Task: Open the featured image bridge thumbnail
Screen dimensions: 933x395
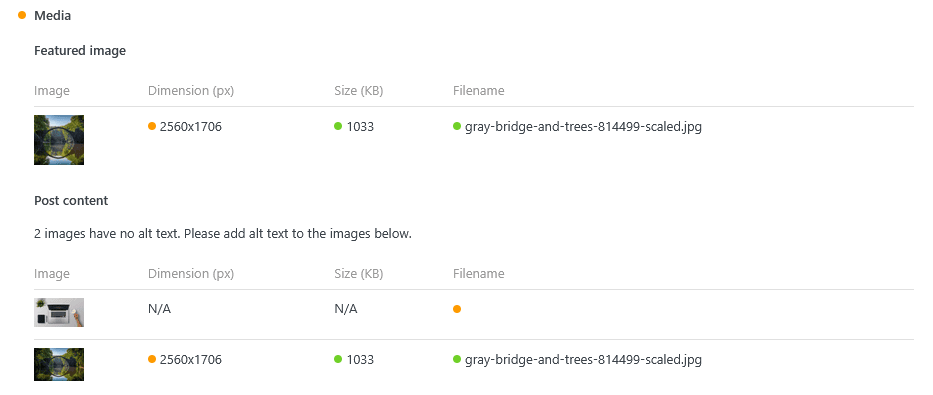Action: [59, 140]
